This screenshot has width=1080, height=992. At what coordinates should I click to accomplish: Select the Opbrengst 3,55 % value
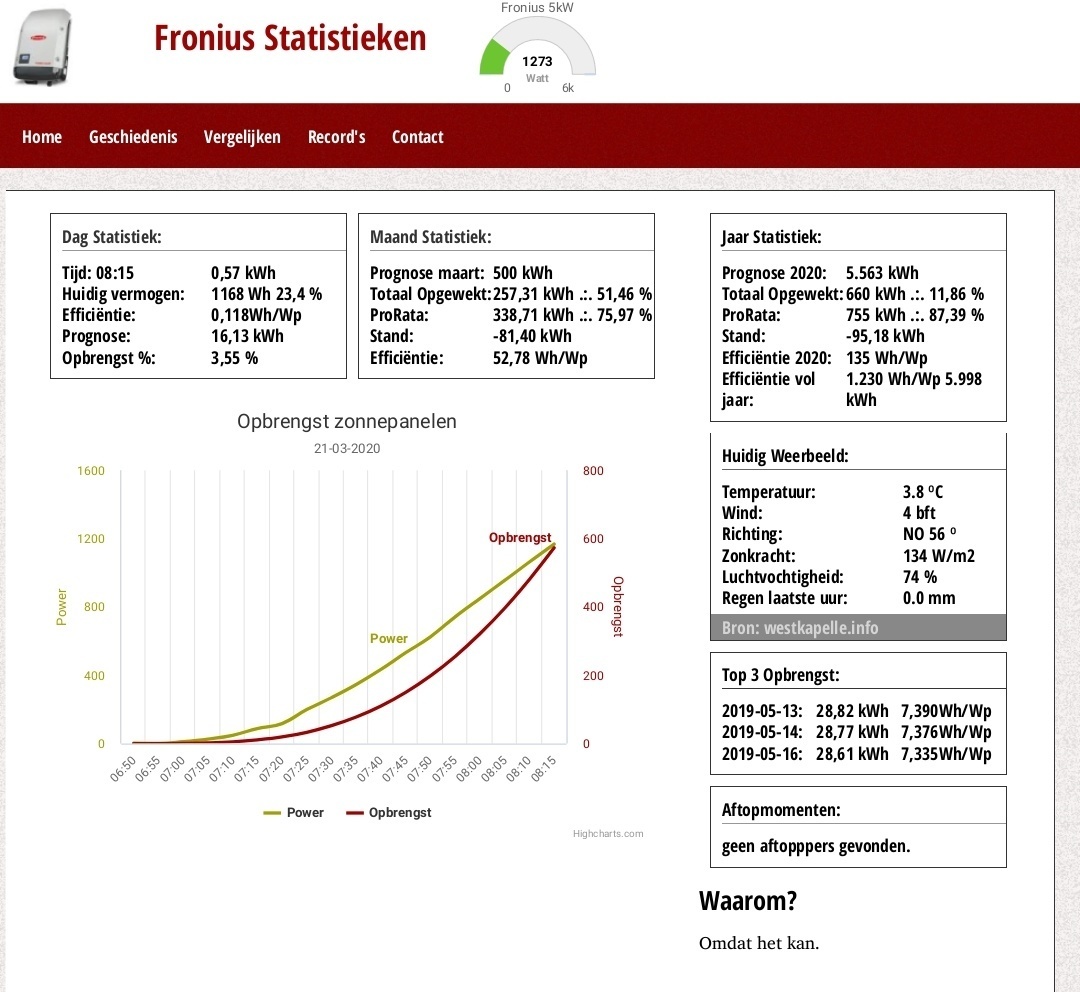(234, 358)
